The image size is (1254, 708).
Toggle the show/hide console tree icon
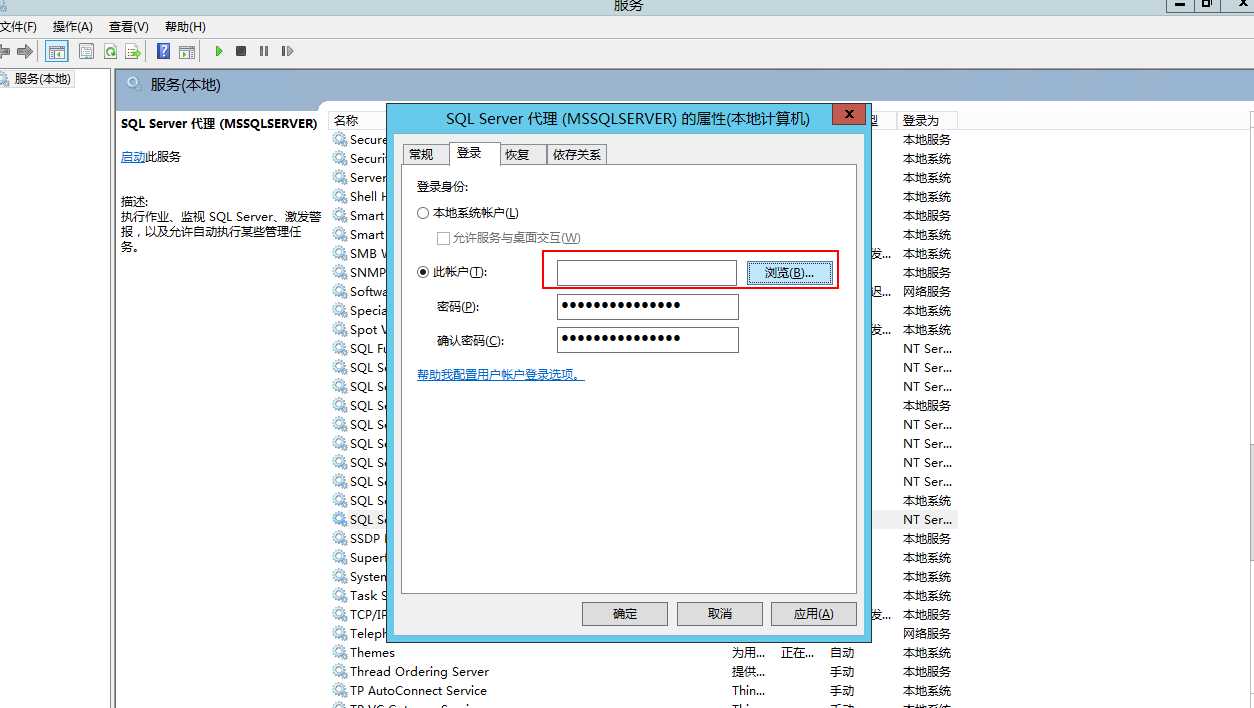point(57,51)
